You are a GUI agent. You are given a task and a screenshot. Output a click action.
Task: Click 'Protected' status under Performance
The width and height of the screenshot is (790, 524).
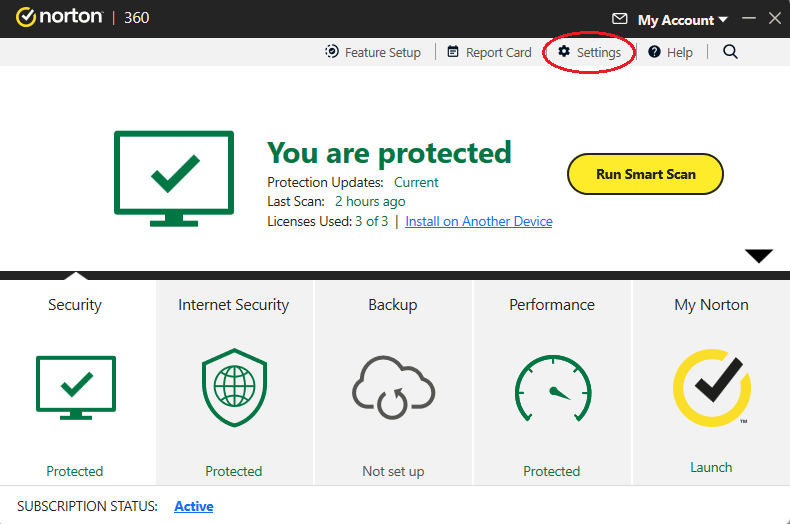click(x=552, y=471)
